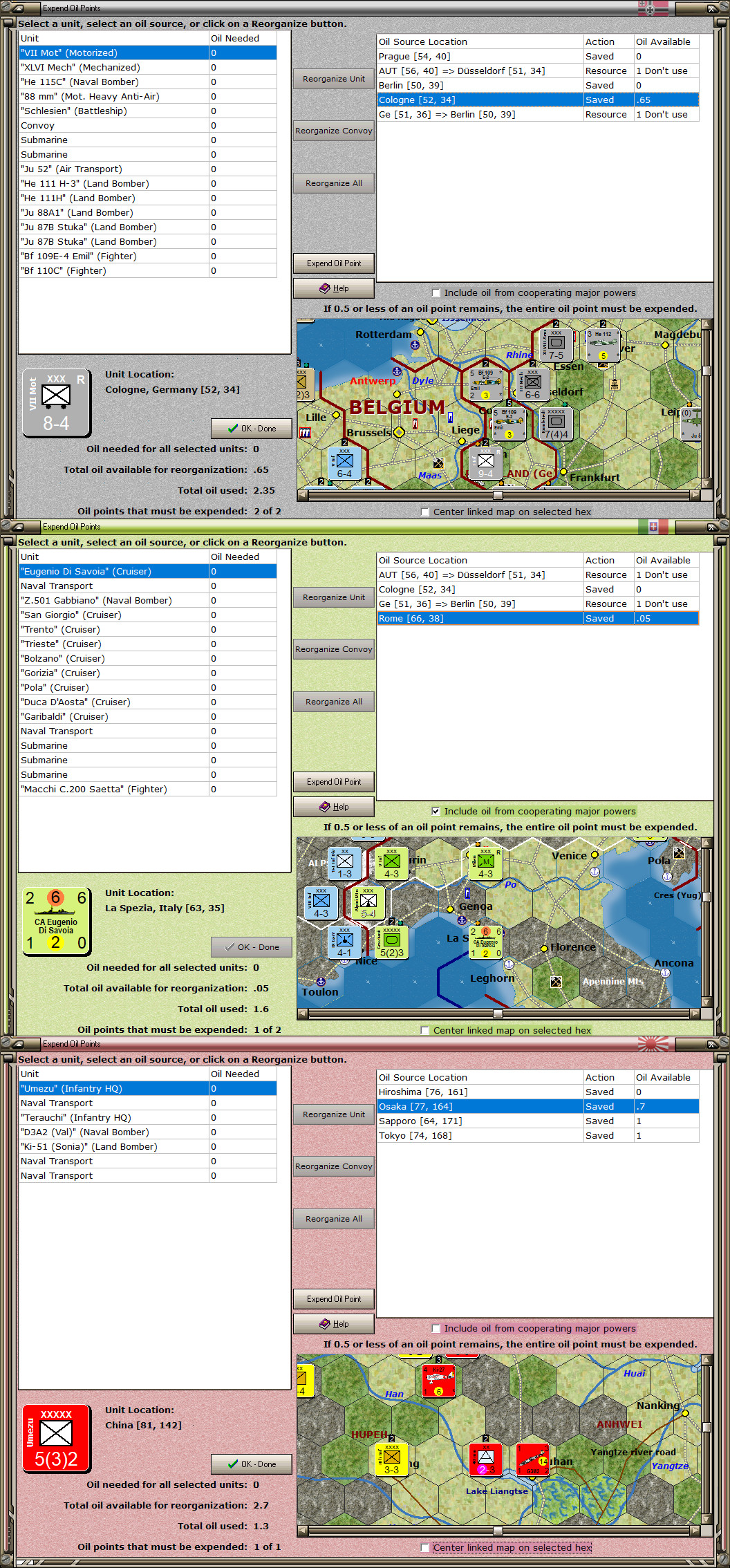Select "Ki-51 (Sonia)" (Land Bomber) row
The width and height of the screenshot is (730, 1568).
click(x=148, y=1147)
